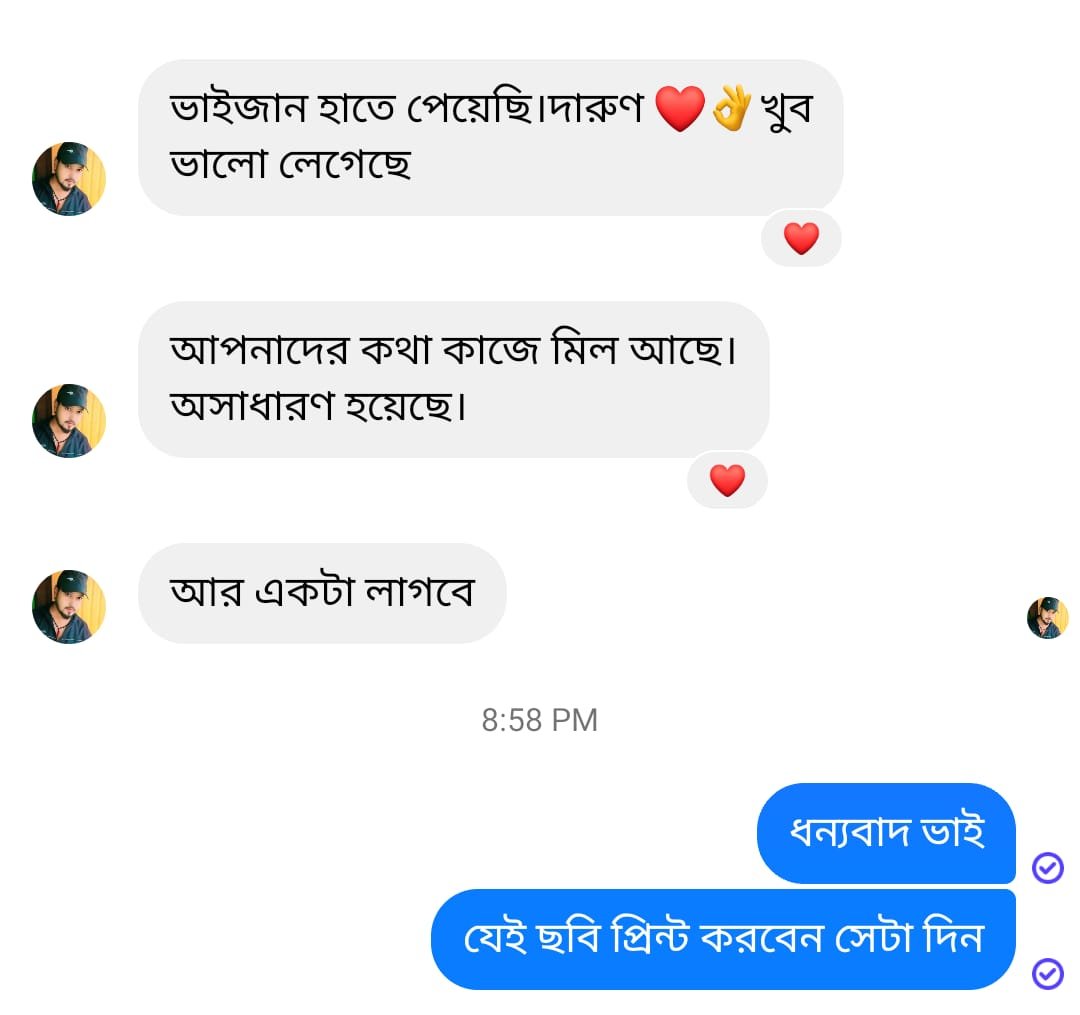The image size is (1080, 1015).
Task: Select the blue 'ধন্যবাদ ভাই' message bubble
Action: [886, 833]
